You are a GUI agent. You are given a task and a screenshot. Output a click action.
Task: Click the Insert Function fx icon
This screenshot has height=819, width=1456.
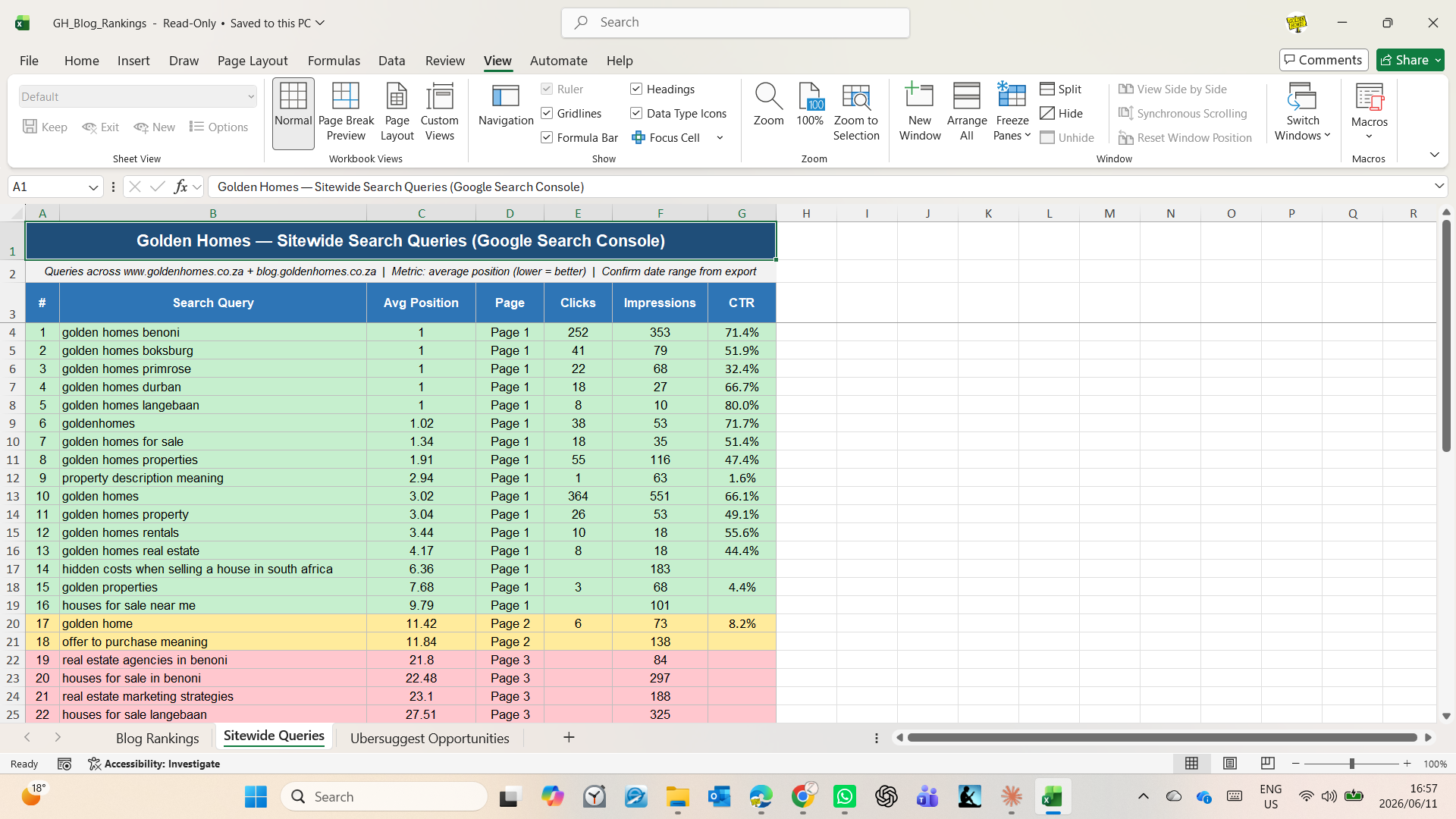click(180, 187)
